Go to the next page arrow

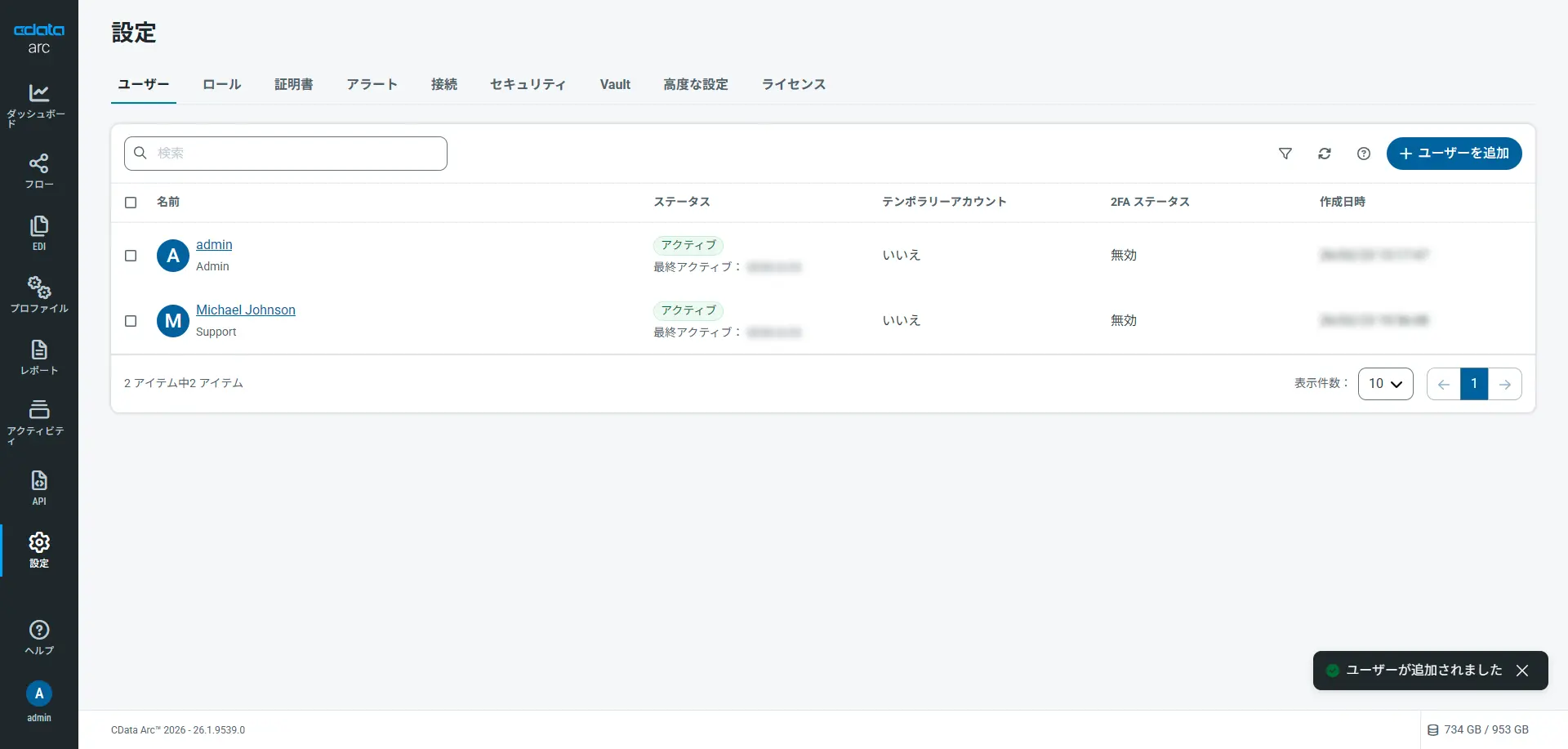point(1505,384)
